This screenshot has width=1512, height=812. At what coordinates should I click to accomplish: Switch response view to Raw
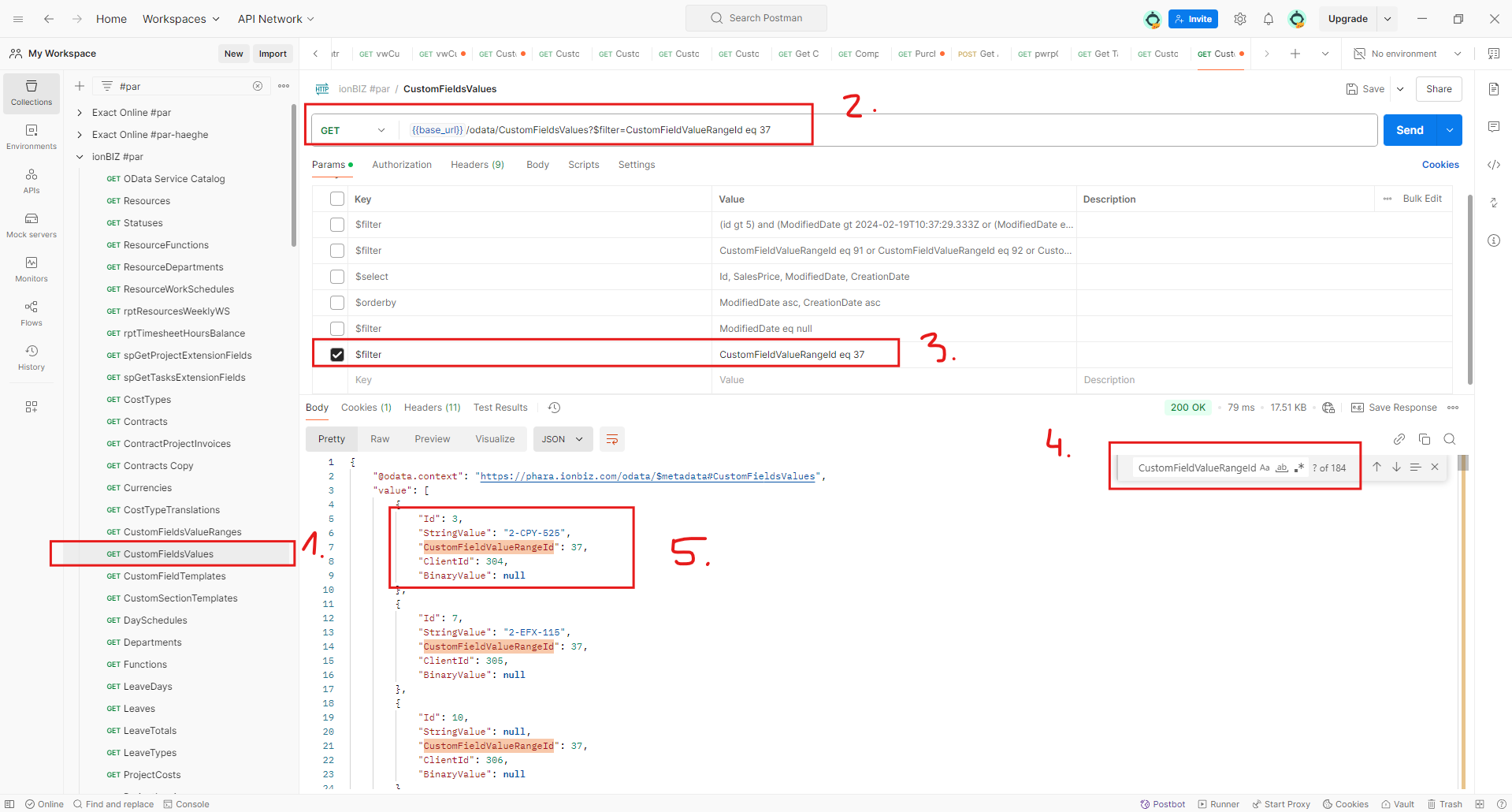[380, 439]
